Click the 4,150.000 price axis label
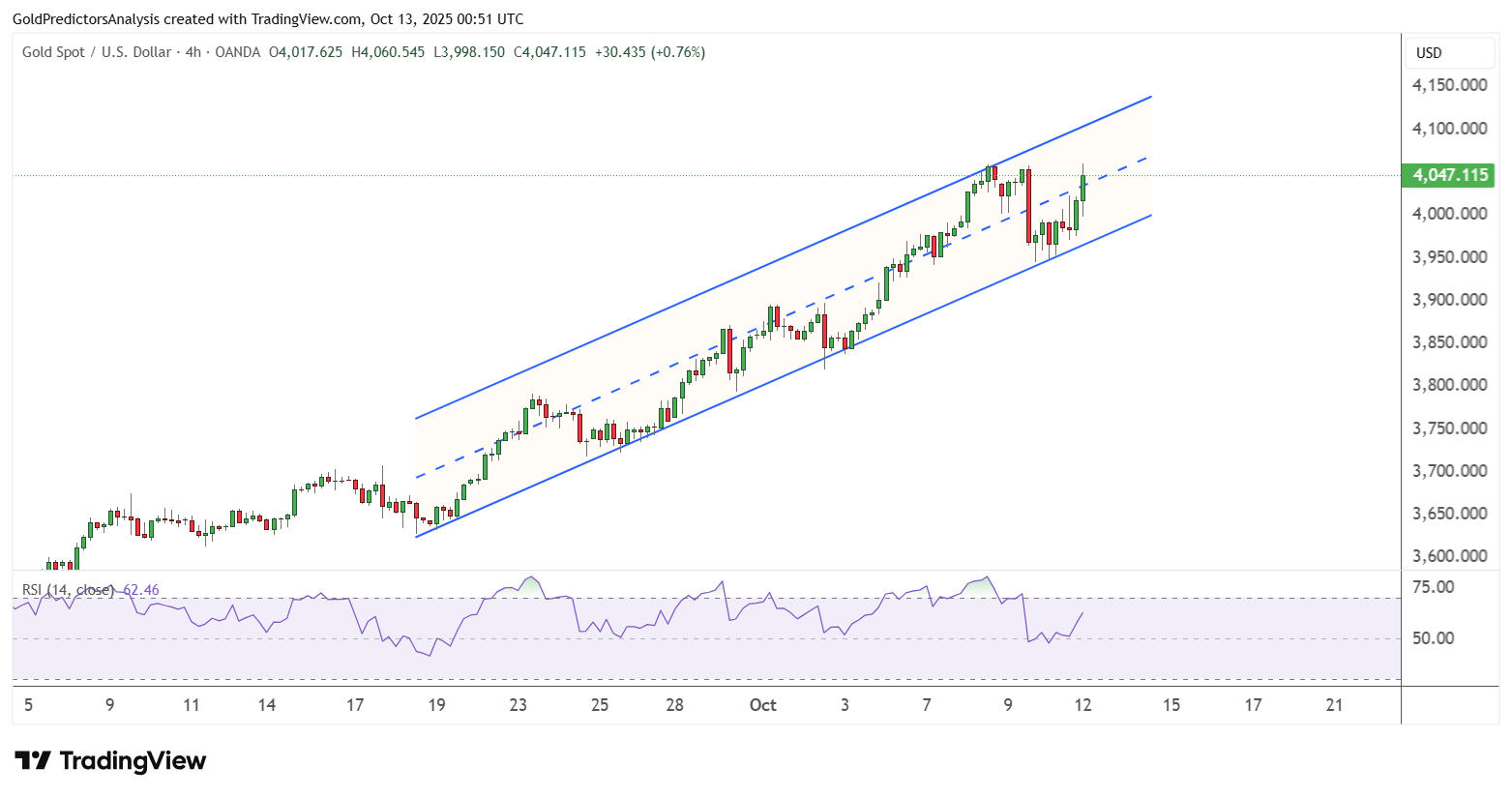1512x797 pixels. click(x=1449, y=85)
